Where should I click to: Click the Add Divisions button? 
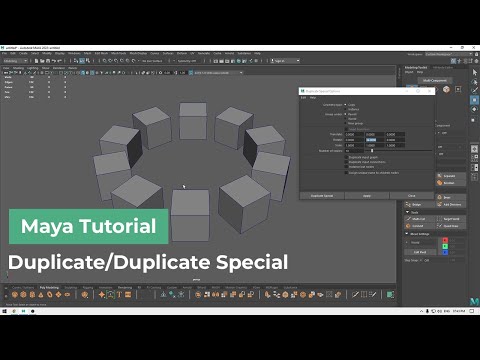451,204
